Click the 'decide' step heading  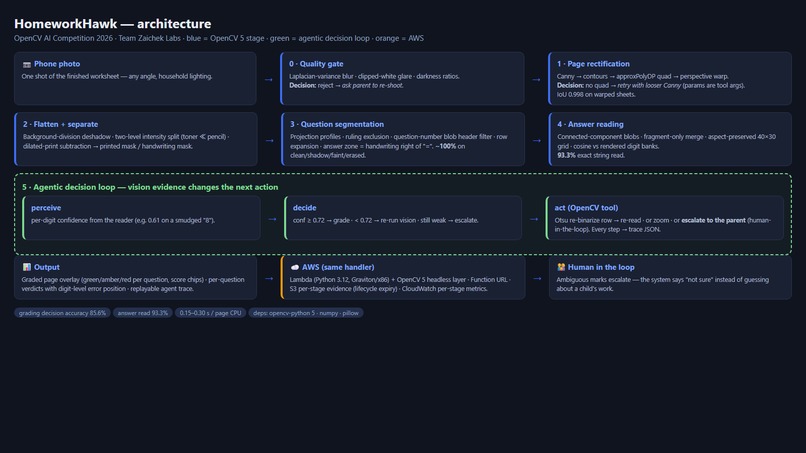tap(304, 208)
